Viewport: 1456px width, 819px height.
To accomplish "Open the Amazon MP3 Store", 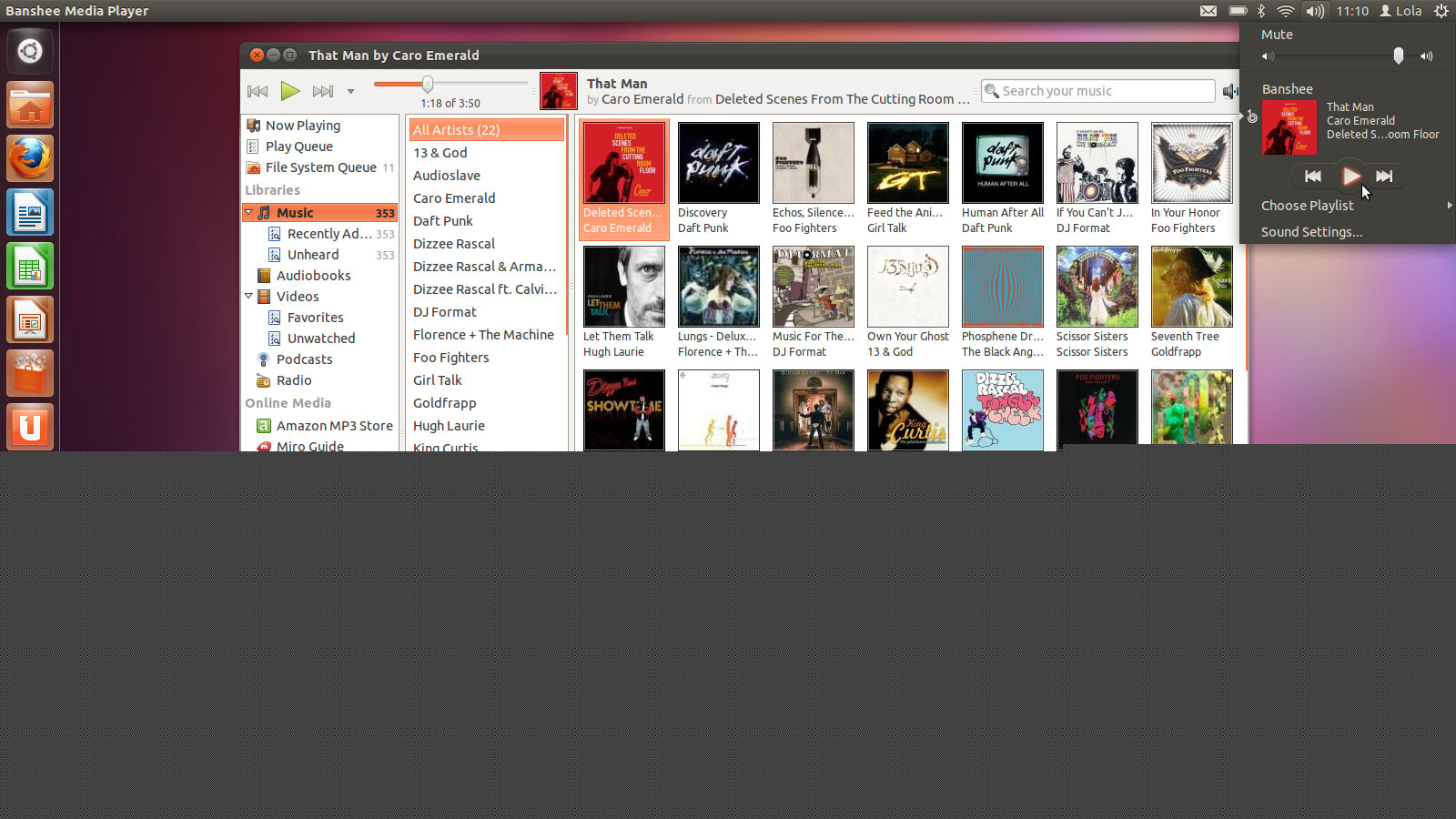I will (326, 426).
